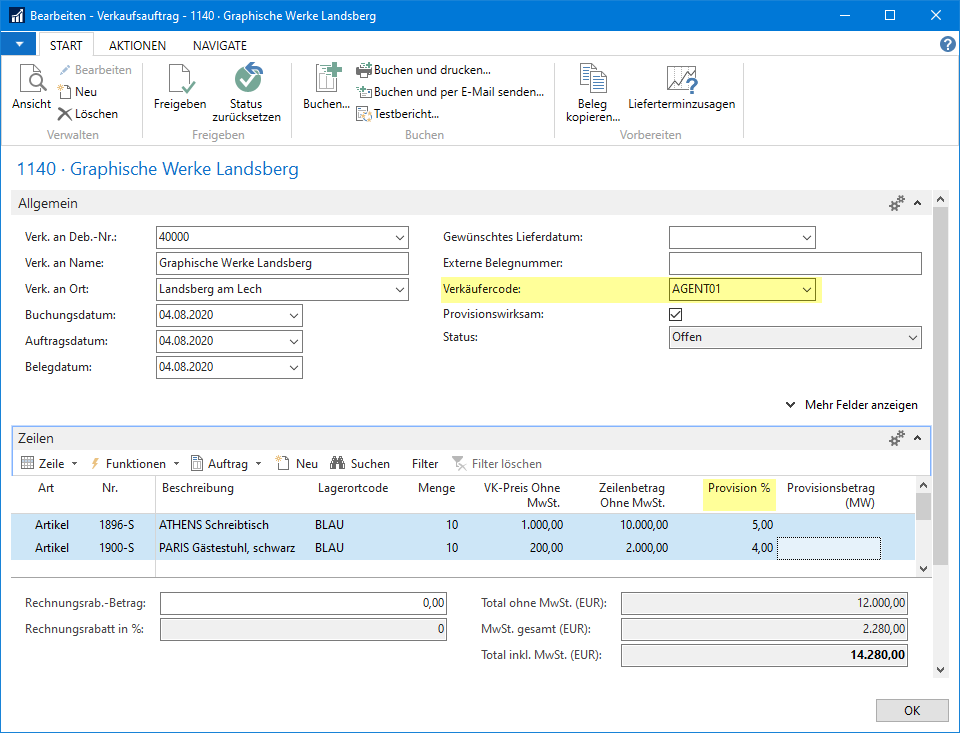Screen dimensions: 960x733
Task: Click the OK button
Action: point(911,710)
